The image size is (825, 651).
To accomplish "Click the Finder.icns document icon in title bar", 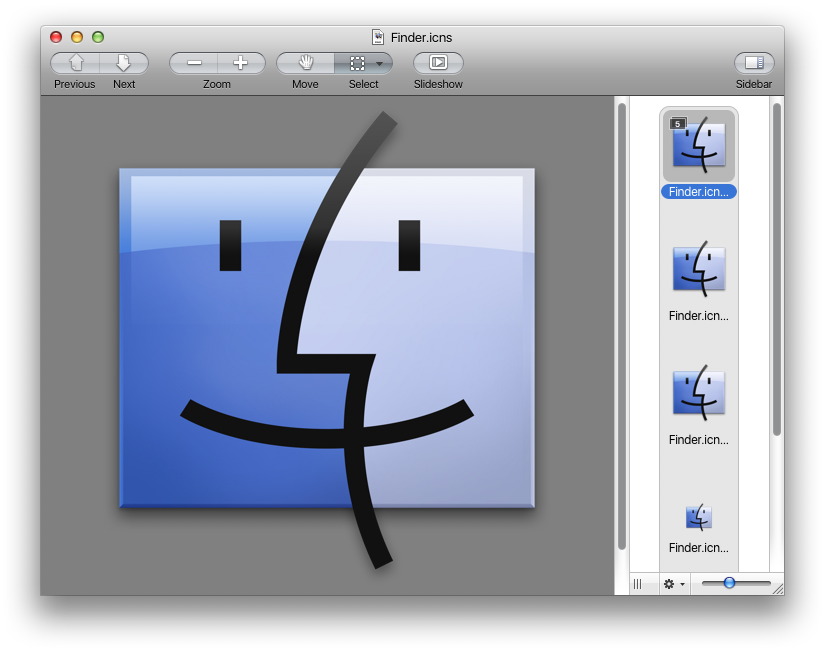I will coord(378,37).
